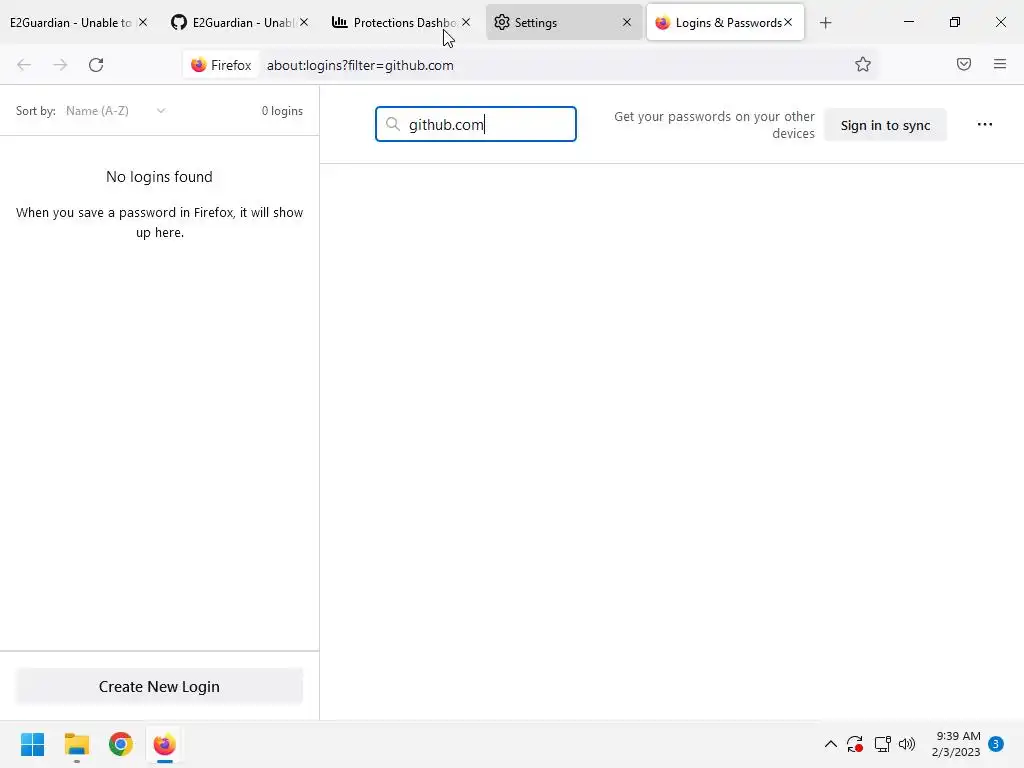
Task: Open network settings tray icon
Action: tap(882, 744)
